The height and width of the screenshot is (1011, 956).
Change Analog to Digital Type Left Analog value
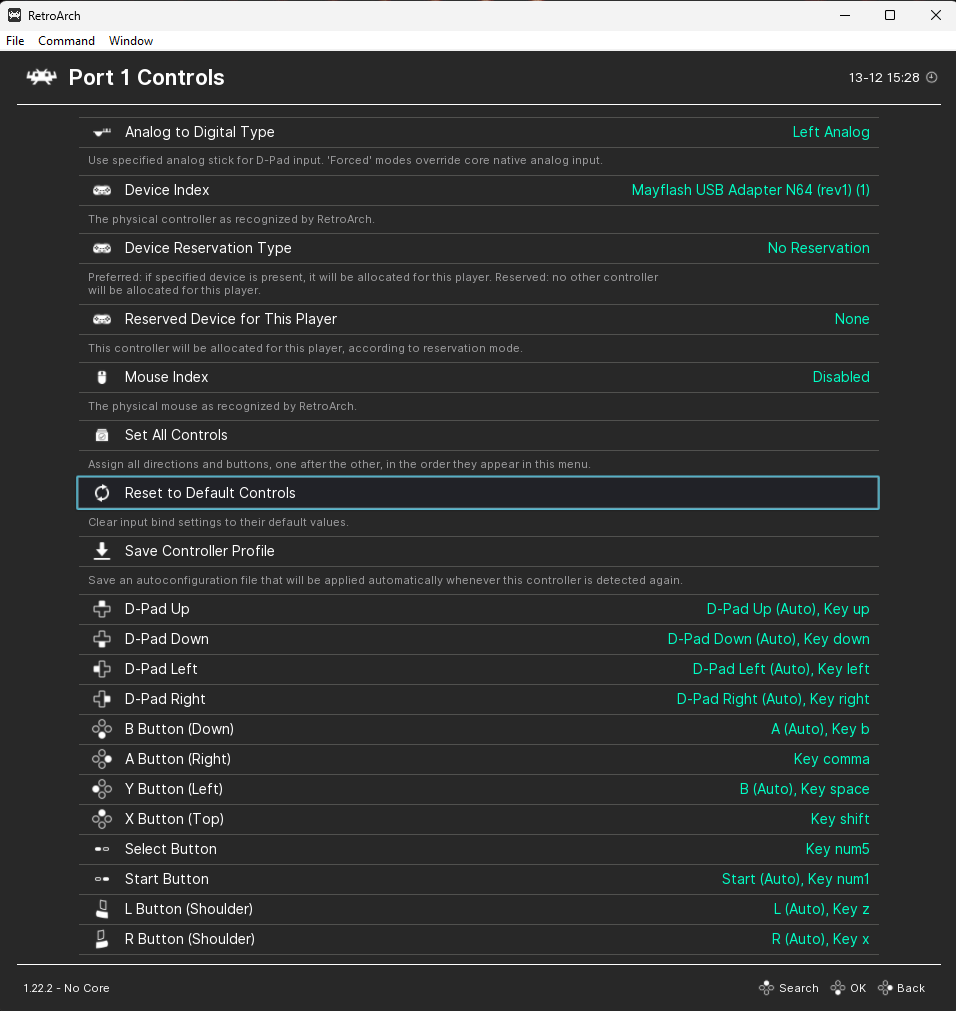click(830, 132)
